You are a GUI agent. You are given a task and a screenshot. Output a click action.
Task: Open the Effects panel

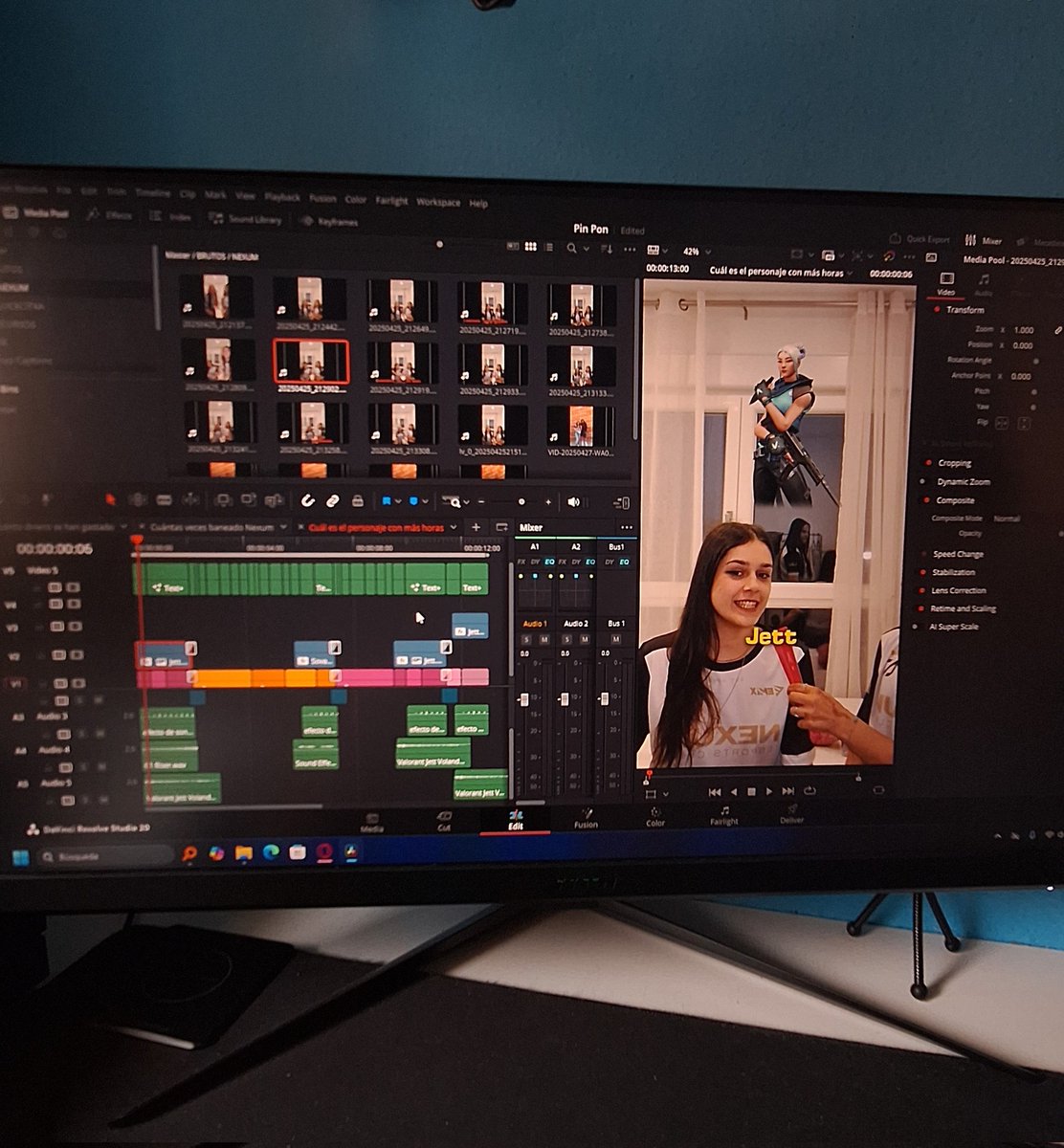click(109, 215)
